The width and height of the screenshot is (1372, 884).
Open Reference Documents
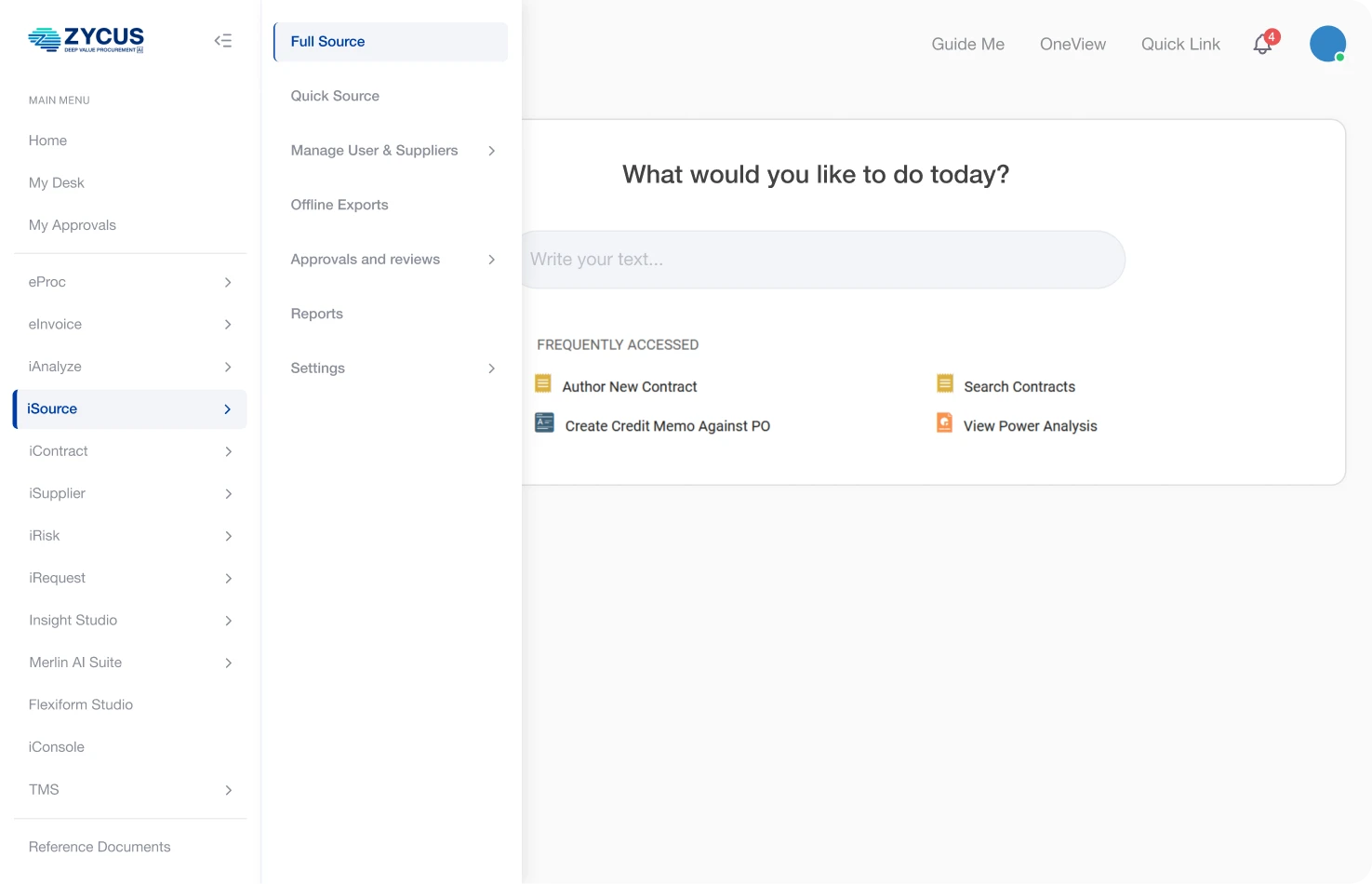click(x=100, y=847)
